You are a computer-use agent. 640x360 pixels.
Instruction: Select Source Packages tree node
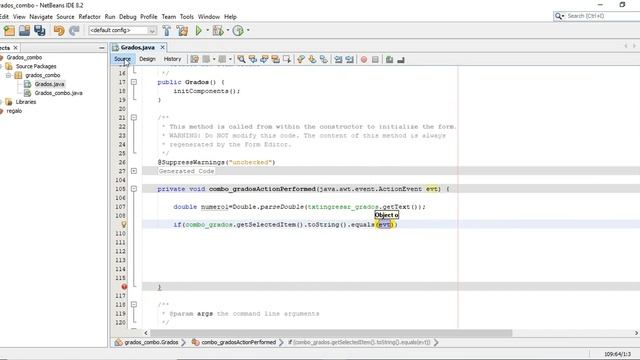(x=36, y=67)
